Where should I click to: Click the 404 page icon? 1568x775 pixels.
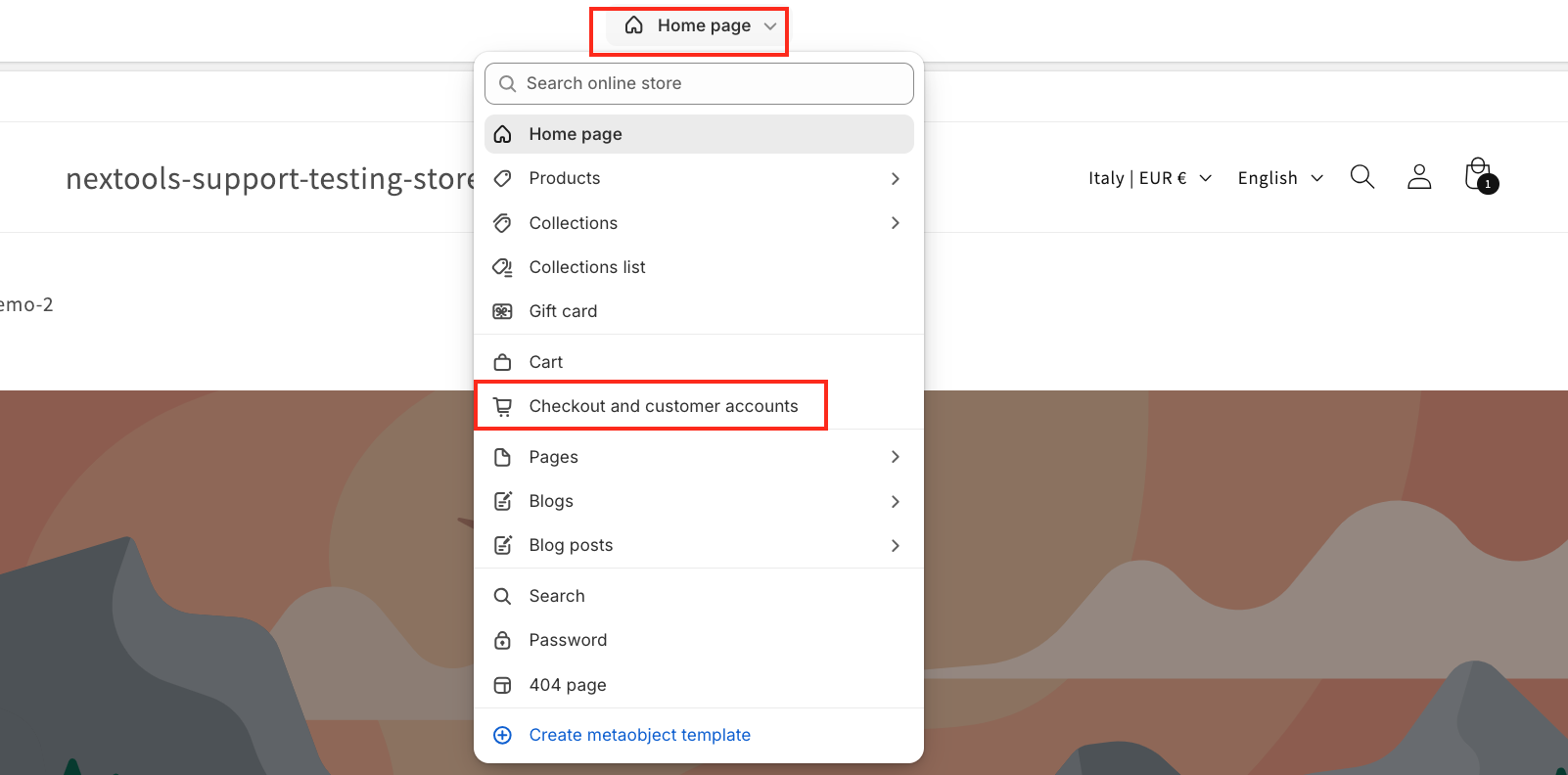(502, 685)
